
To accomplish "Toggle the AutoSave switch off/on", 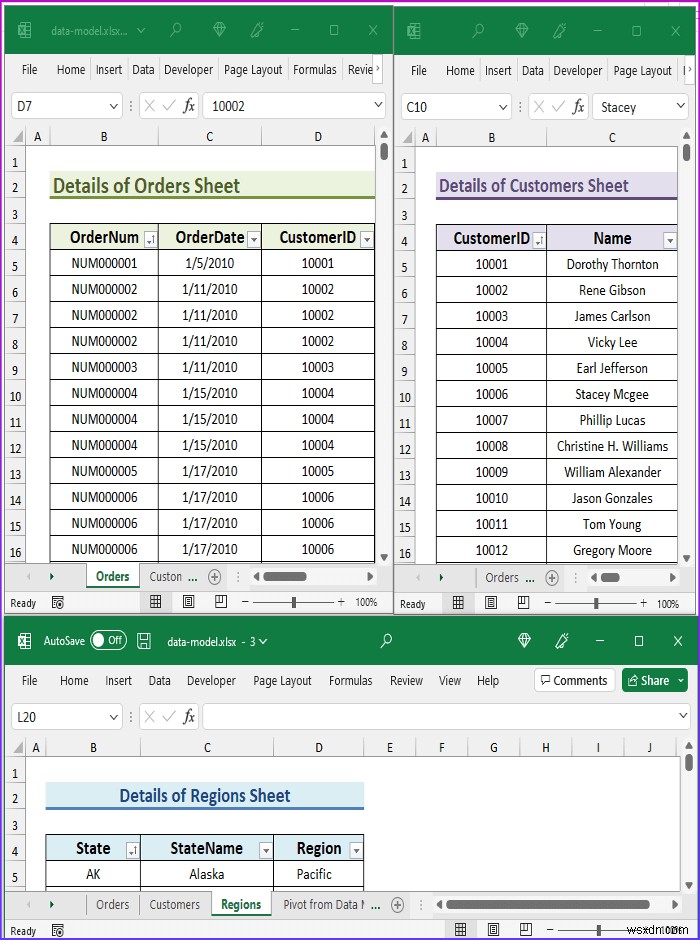I will coord(108,640).
